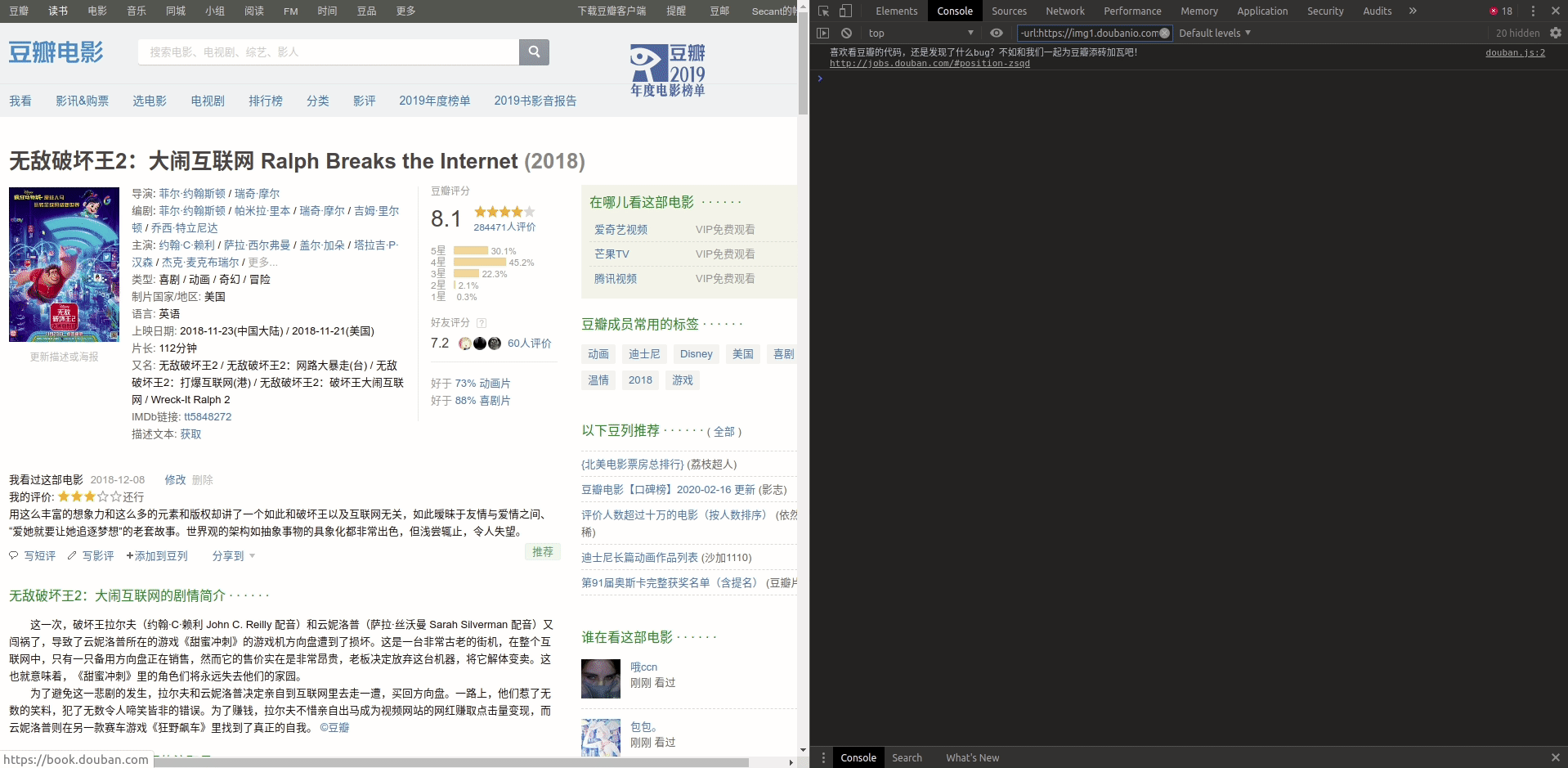Click the 写短评 speech bubble link

[x=33, y=555]
